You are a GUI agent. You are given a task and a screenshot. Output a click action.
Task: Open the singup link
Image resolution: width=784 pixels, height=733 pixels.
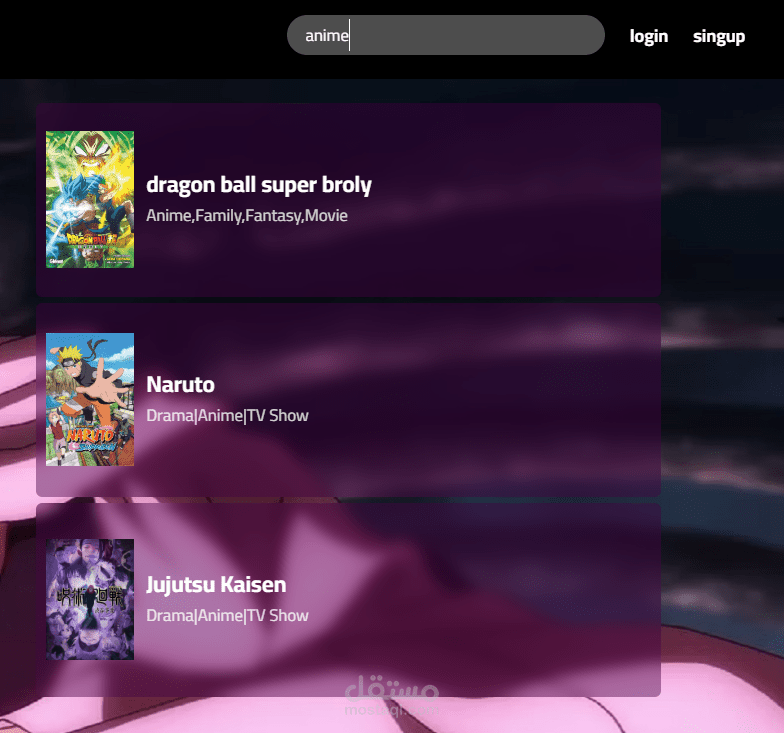718,36
